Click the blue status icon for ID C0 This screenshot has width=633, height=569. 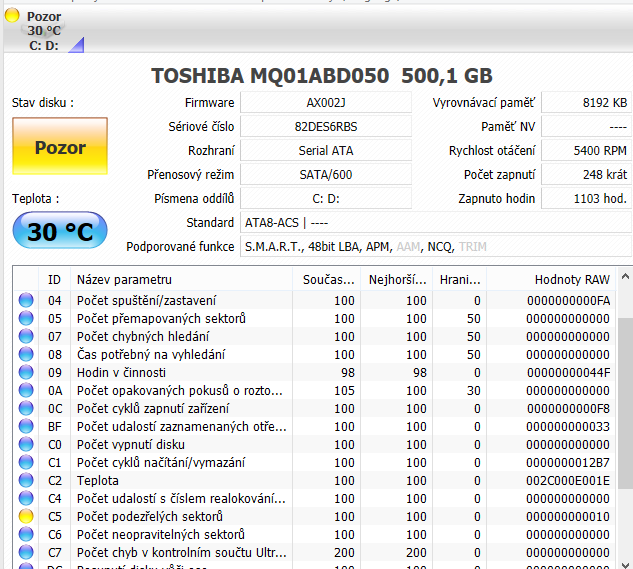tap(26, 444)
